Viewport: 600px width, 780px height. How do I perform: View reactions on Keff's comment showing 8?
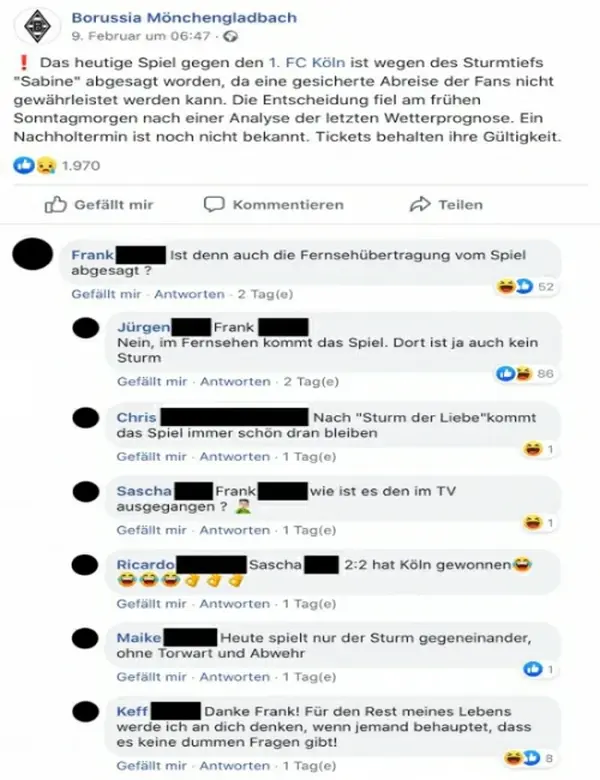pyautogui.click(x=528, y=758)
